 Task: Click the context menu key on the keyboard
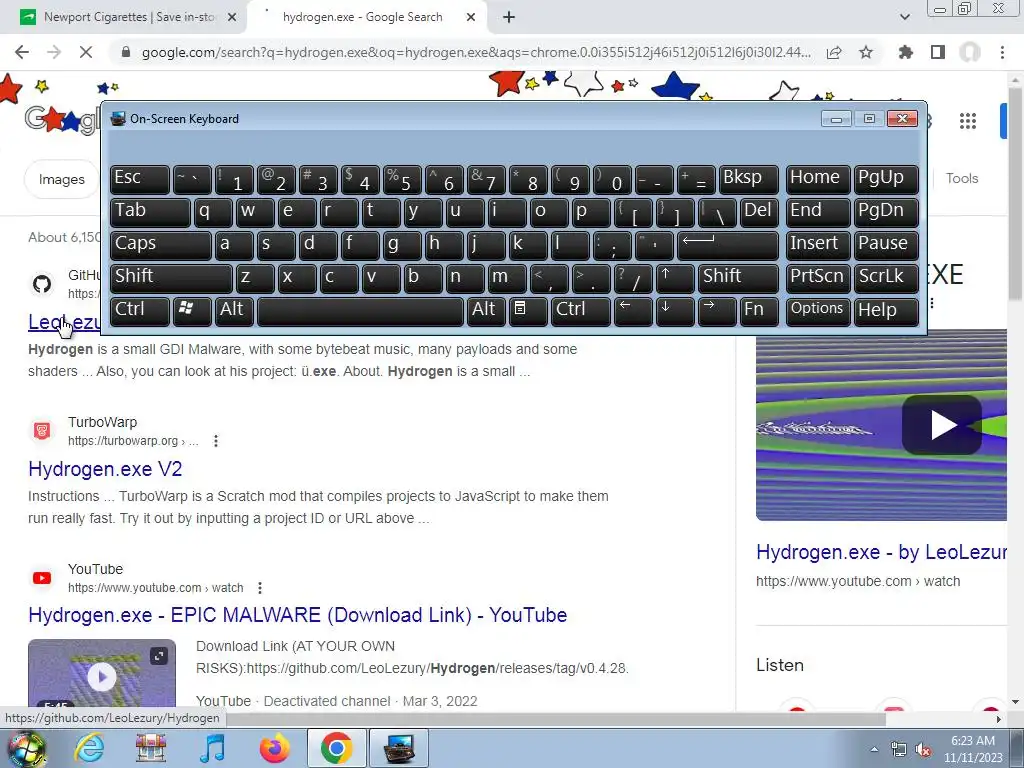click(528, 311)
